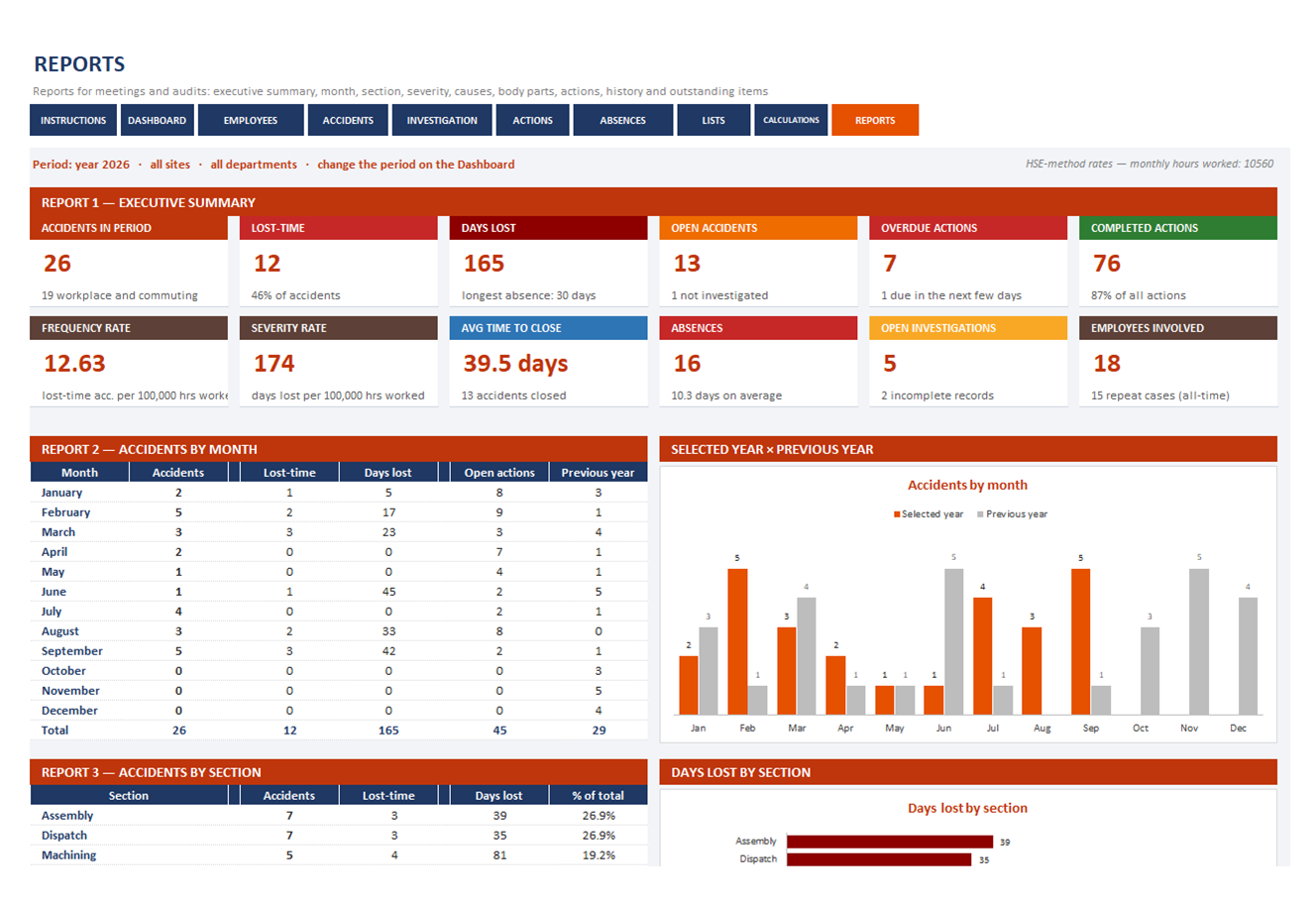
Task: Click the ACCIDENTS IN PERIOD value 26
Action: pos(57,264)
